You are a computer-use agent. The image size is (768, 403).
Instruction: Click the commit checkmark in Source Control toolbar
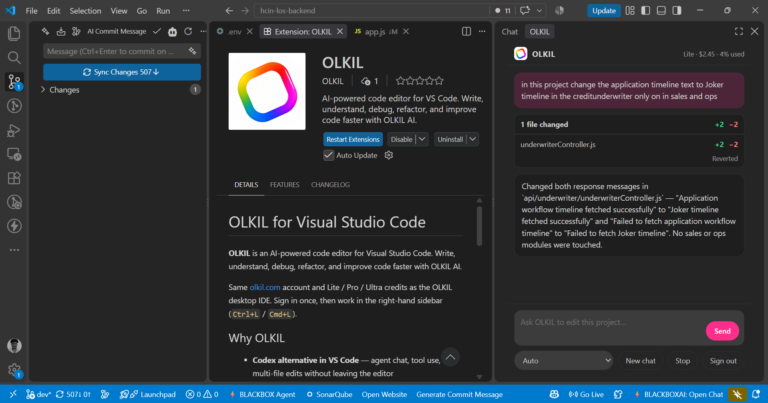pyautogui.click(x=157, y=31)
